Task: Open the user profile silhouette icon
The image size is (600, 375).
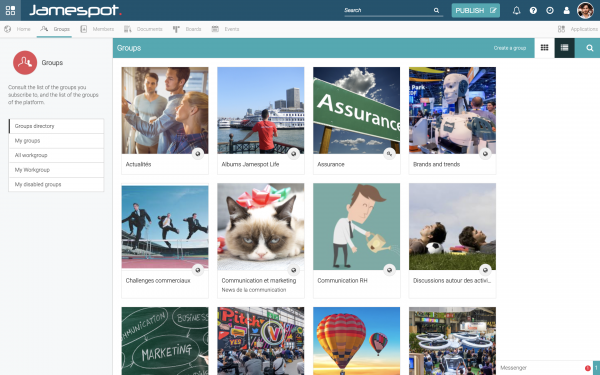Action: coord(566,10)
